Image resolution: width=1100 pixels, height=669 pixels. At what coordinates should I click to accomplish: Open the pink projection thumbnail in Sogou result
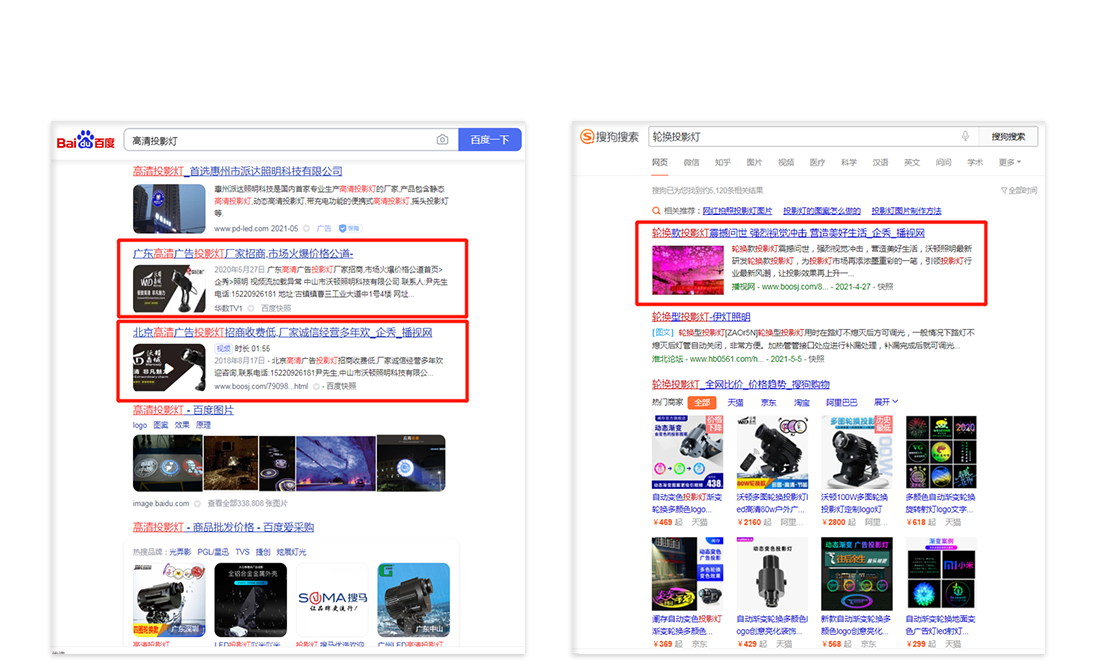(x=688, y=269)
